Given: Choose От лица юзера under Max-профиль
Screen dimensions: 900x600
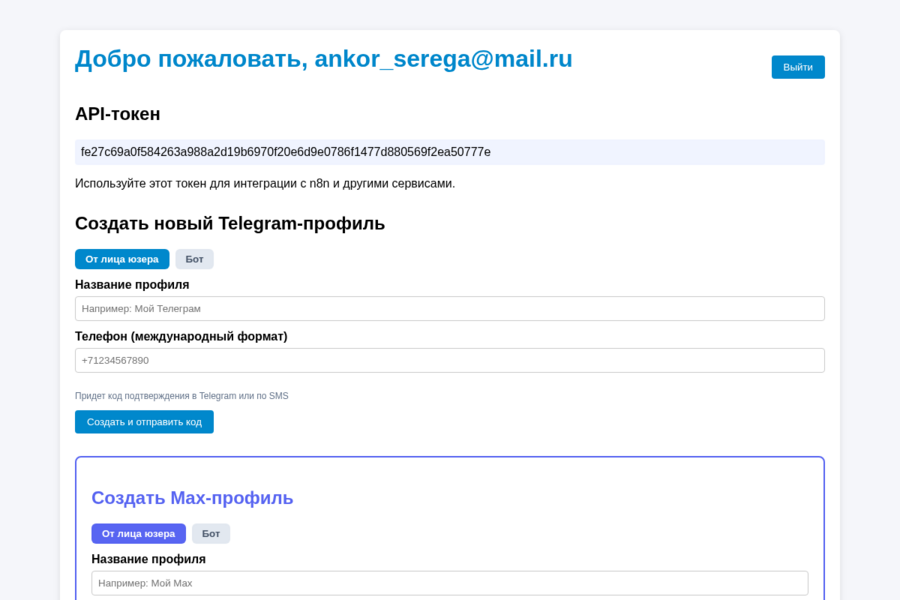Looking at the screenshot, I should point(138,533).
